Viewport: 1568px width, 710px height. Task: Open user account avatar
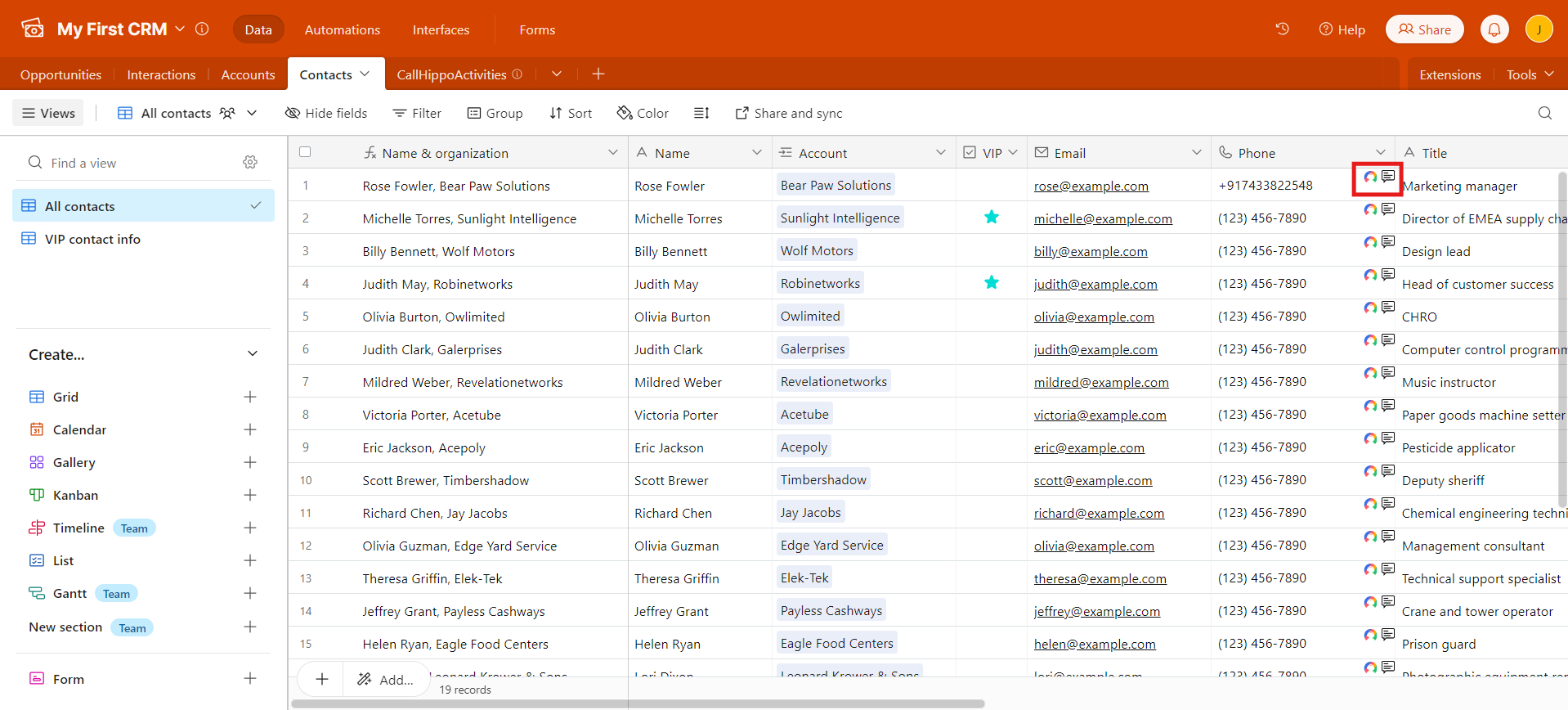1539,29
